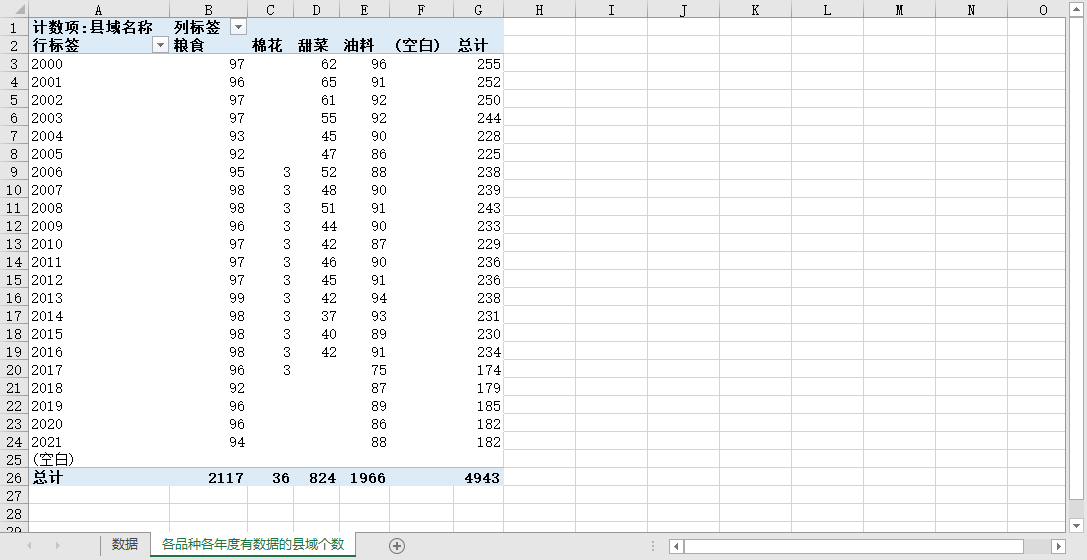
Task: Click the (空白) column label in row 2
Action: pyautogui.click(x=421, y=45)
